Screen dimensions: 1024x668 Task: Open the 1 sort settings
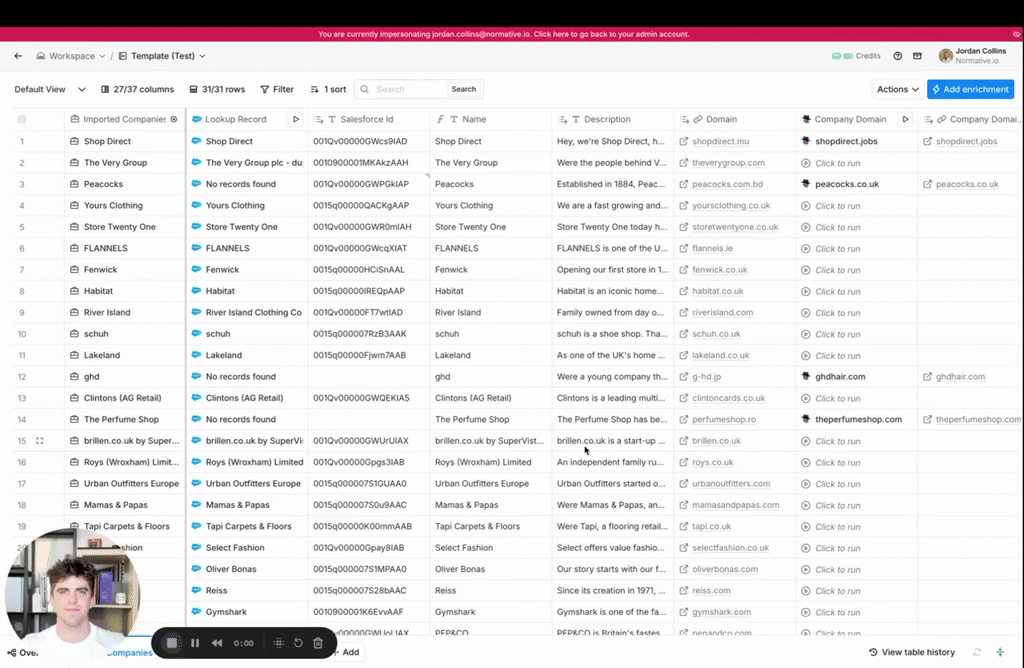[x=328, y=89]
